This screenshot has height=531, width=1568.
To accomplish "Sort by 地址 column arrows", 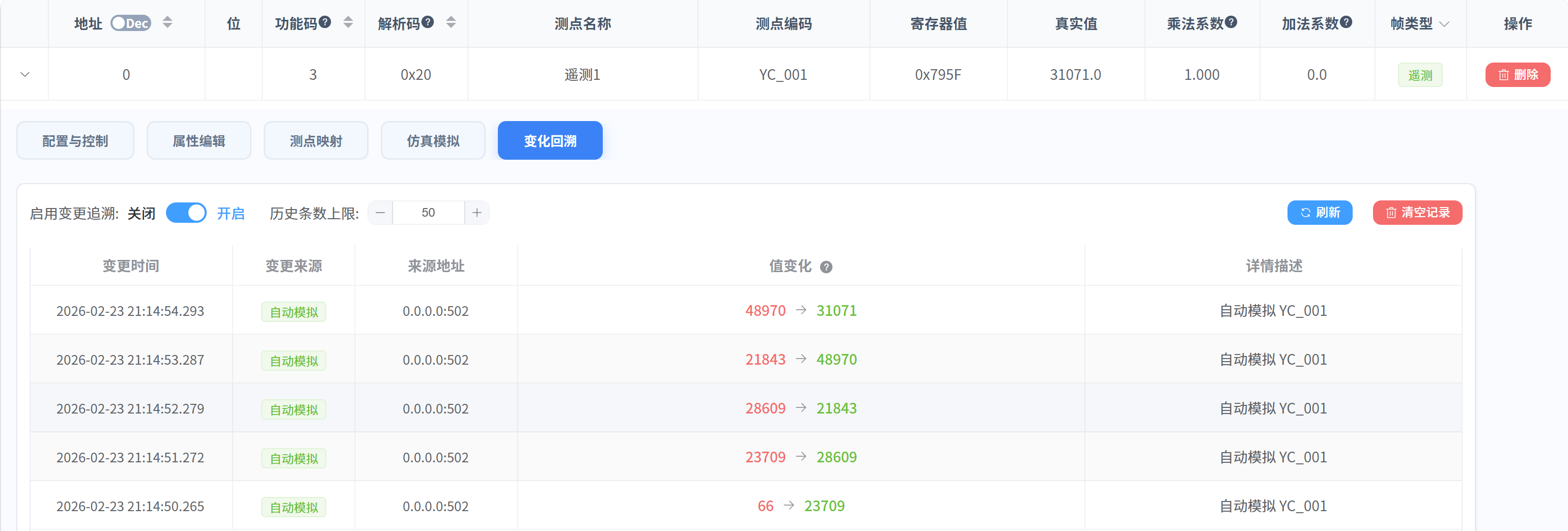I will coord(167,22).
